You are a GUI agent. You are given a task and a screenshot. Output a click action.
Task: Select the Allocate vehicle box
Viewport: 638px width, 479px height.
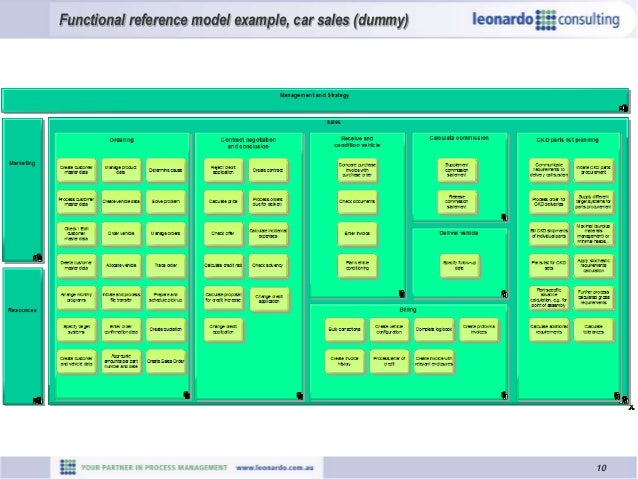121,265
